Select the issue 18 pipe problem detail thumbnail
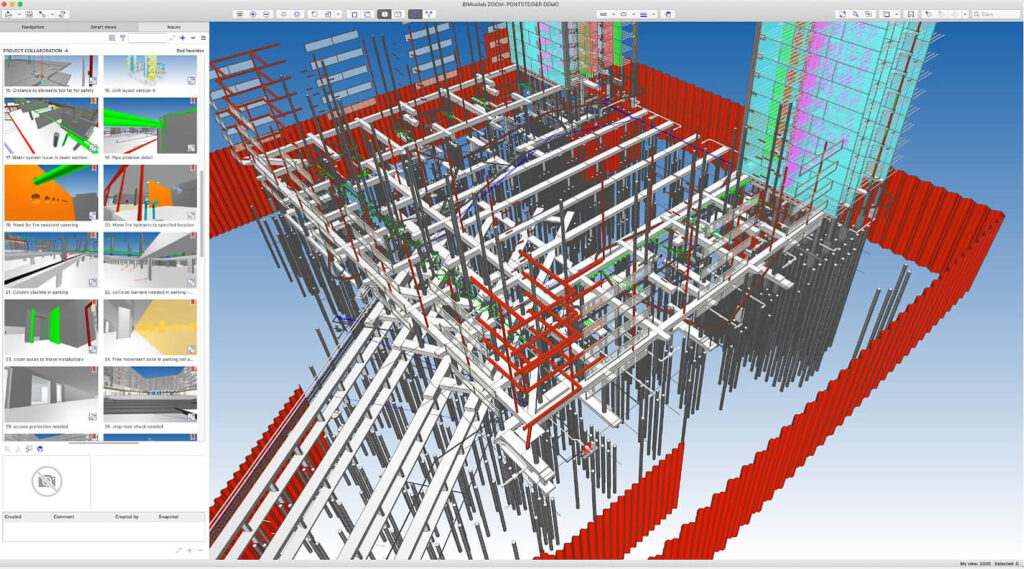Screen dimensions: 1024x569 pyautogui.click(x=150, y=126)
